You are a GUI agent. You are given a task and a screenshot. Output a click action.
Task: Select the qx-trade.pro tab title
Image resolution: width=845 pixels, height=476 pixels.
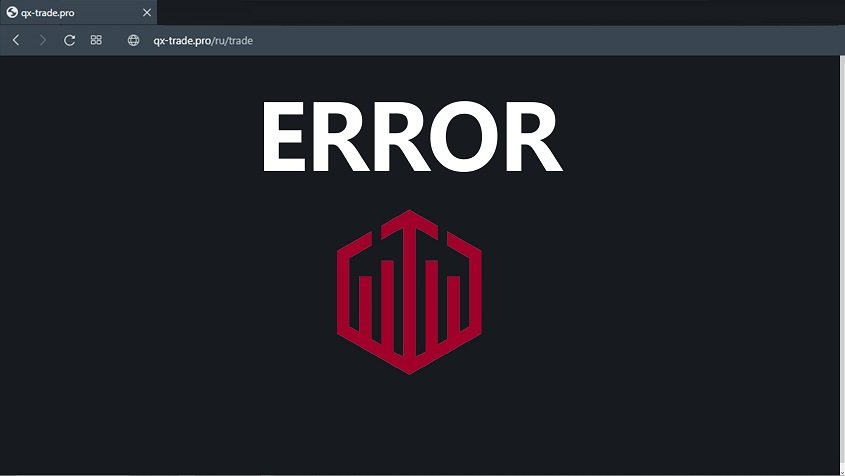tap(47, 13)
